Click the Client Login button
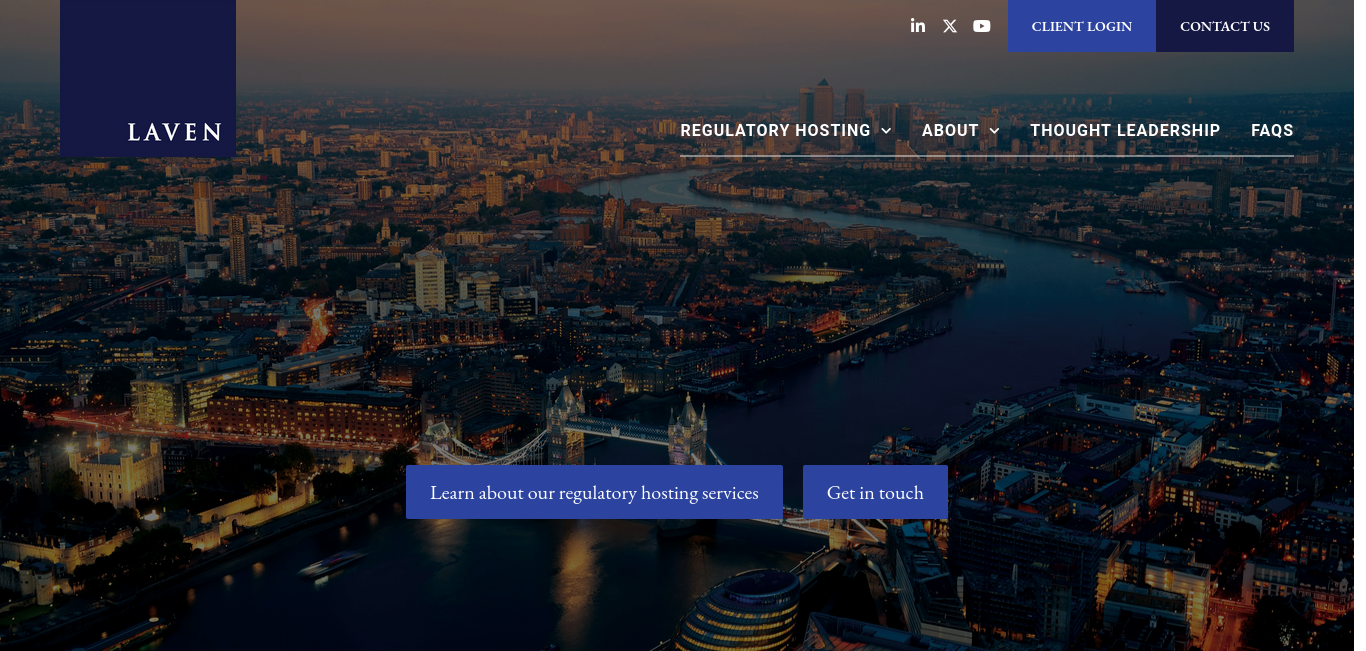 1082,26
